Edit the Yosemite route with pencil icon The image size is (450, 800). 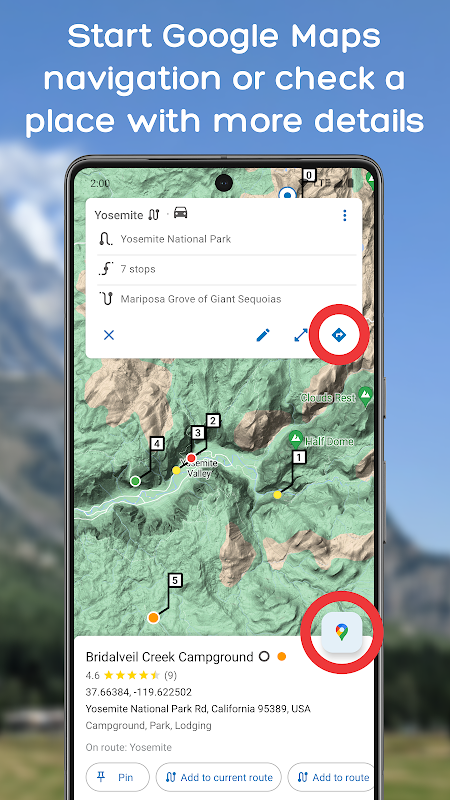(263, 335)
